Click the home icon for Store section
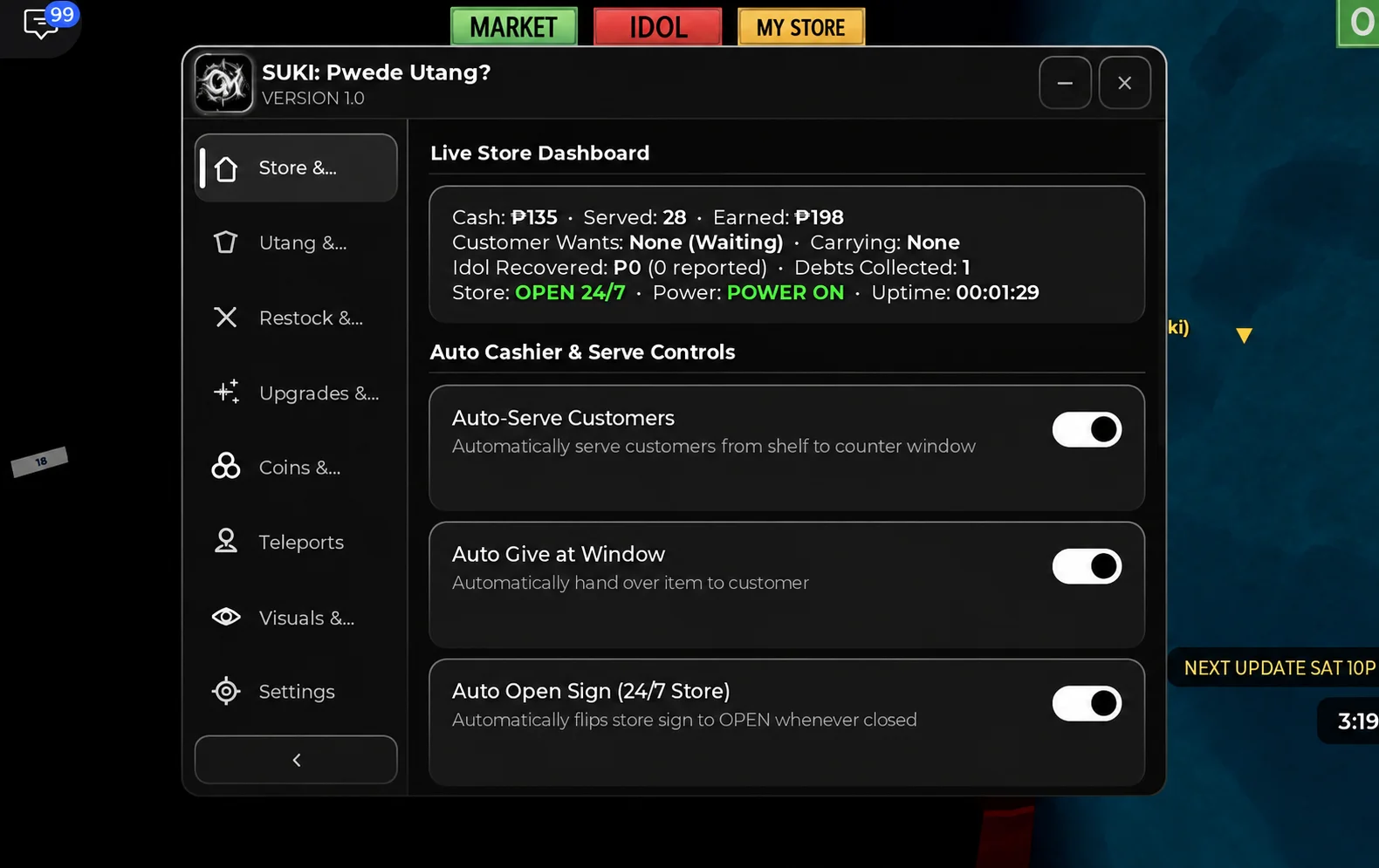The height and width of the screenshot is (868, 1379). click(x=226, y=168)
